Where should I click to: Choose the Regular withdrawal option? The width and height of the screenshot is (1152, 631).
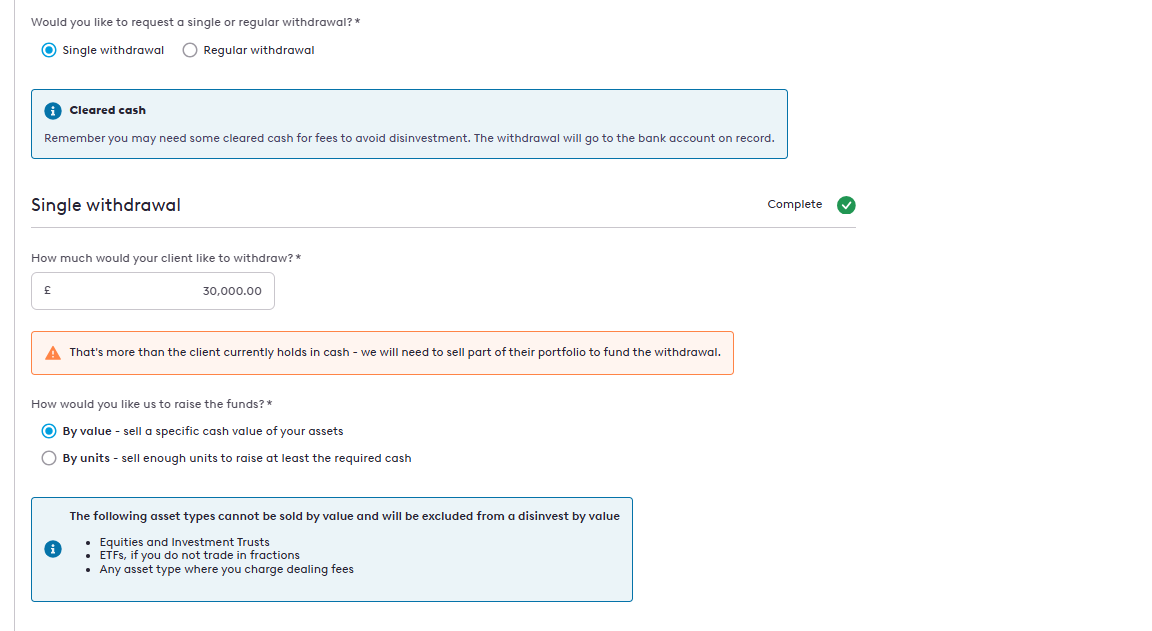click(x=190, y=50)
